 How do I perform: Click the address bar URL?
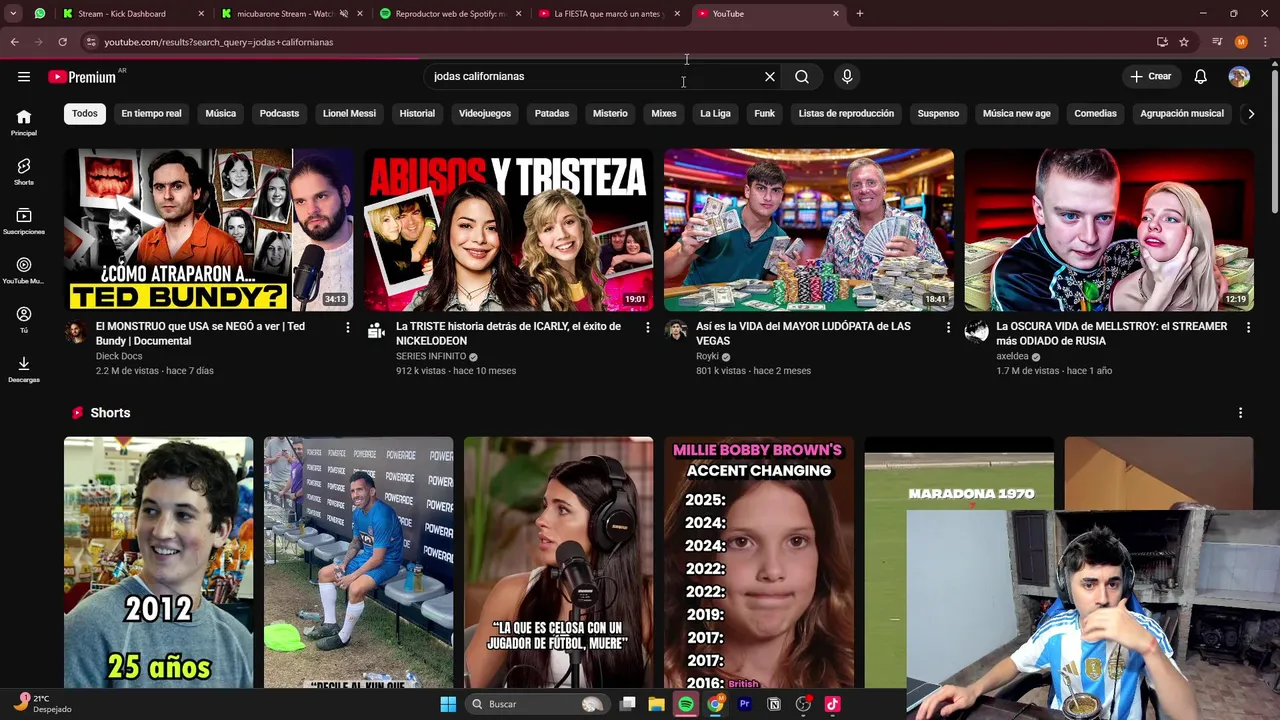click(x=219, y=42)
